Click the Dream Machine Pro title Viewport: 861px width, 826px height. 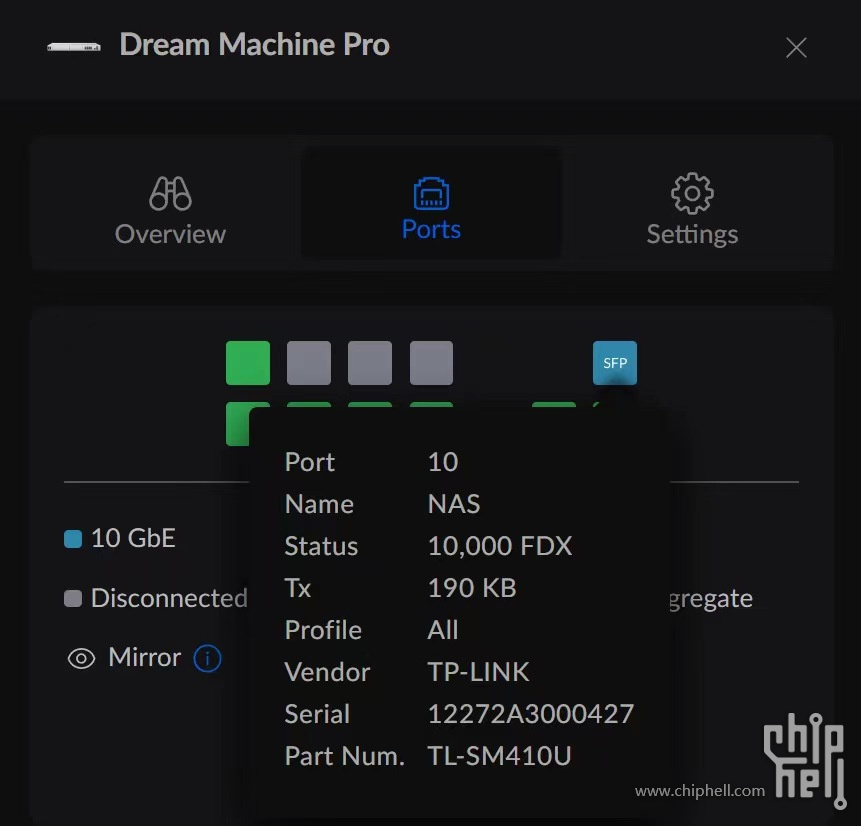[x=254, y=44]
